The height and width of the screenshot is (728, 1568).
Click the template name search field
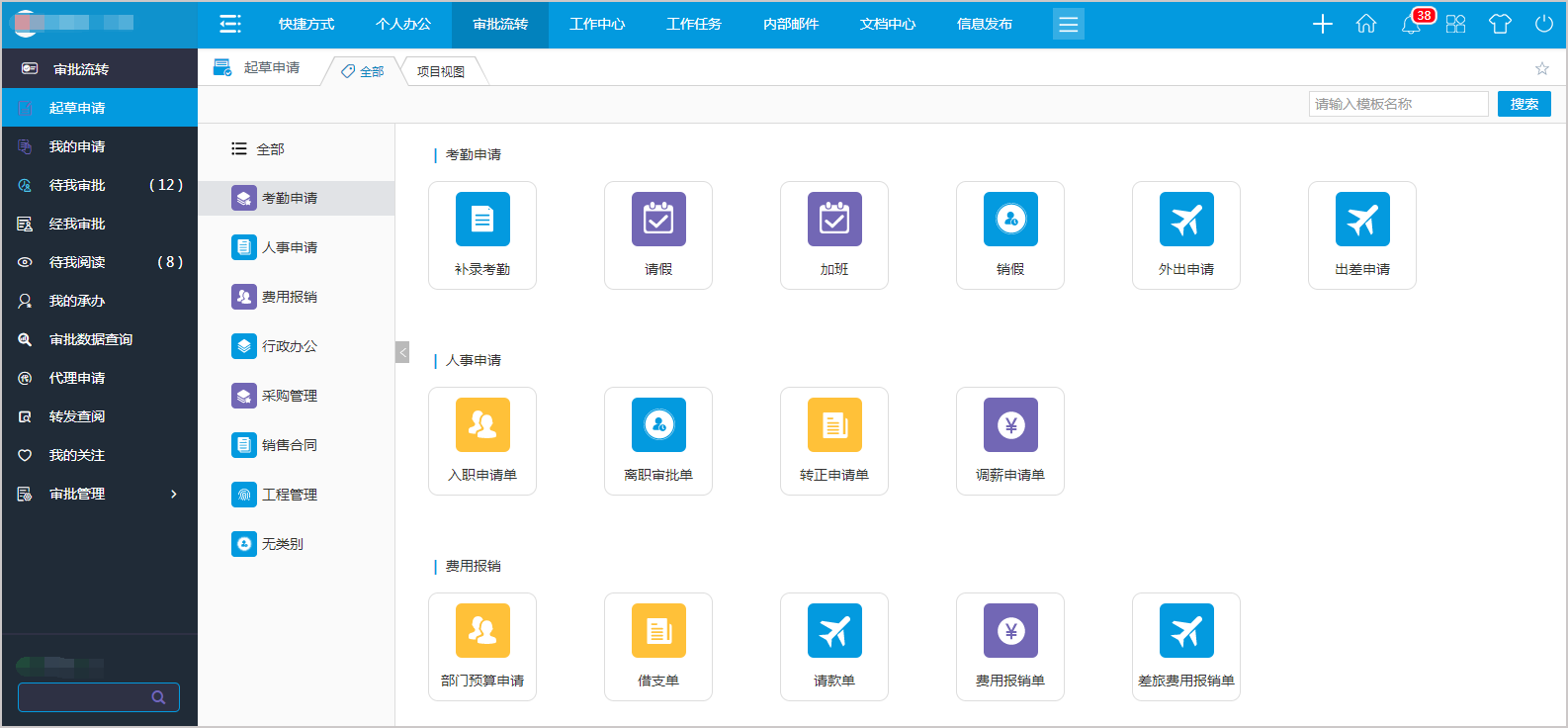1398,104
